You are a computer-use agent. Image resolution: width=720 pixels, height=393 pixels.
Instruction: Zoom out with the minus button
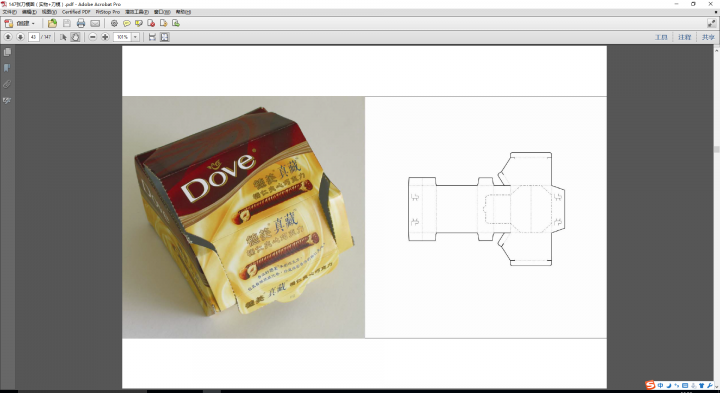tap(93, 37)
